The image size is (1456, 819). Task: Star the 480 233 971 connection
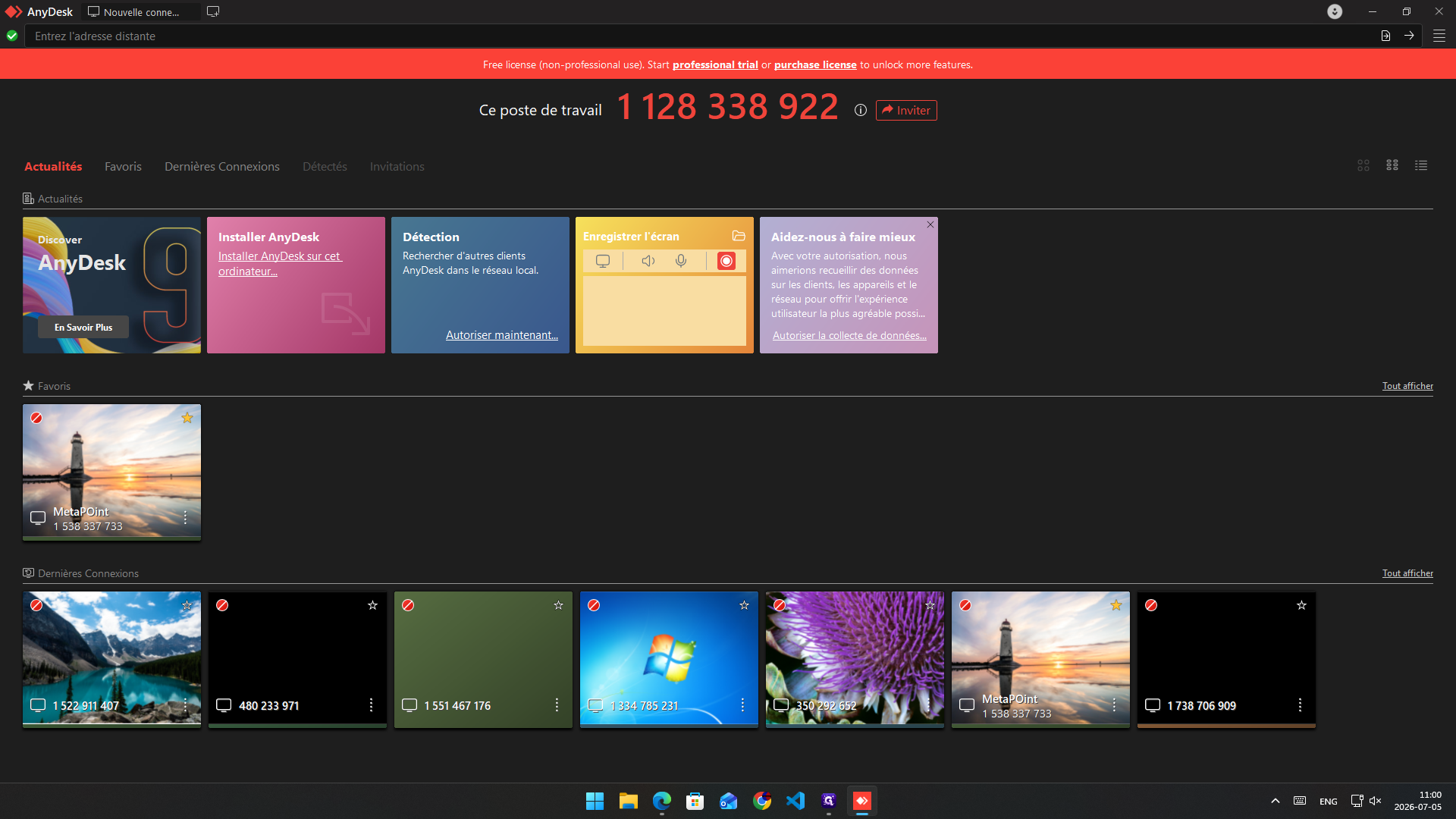point(372,605)
